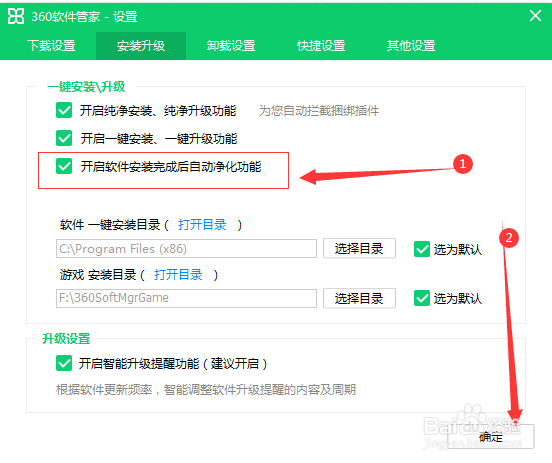The image size is (552, 463).
Task: Click the C:\Program Files (x86) path field
Action: tap(186, 249)
